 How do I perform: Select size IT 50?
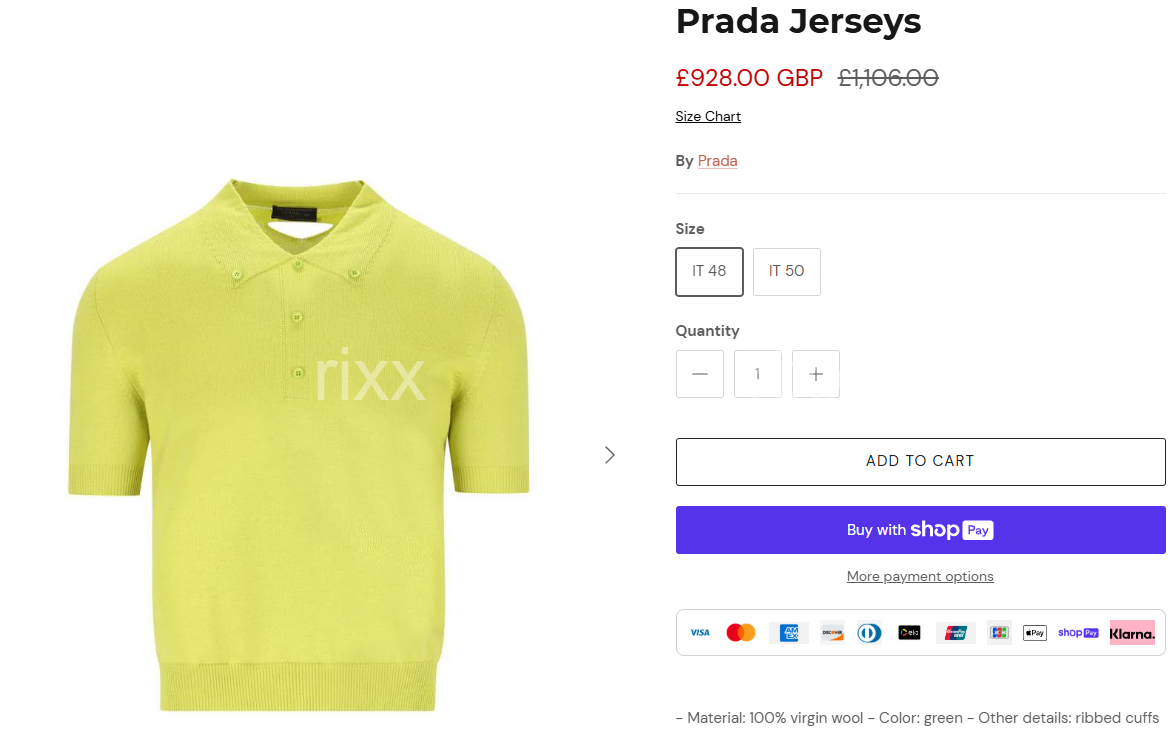coord(786,272)
